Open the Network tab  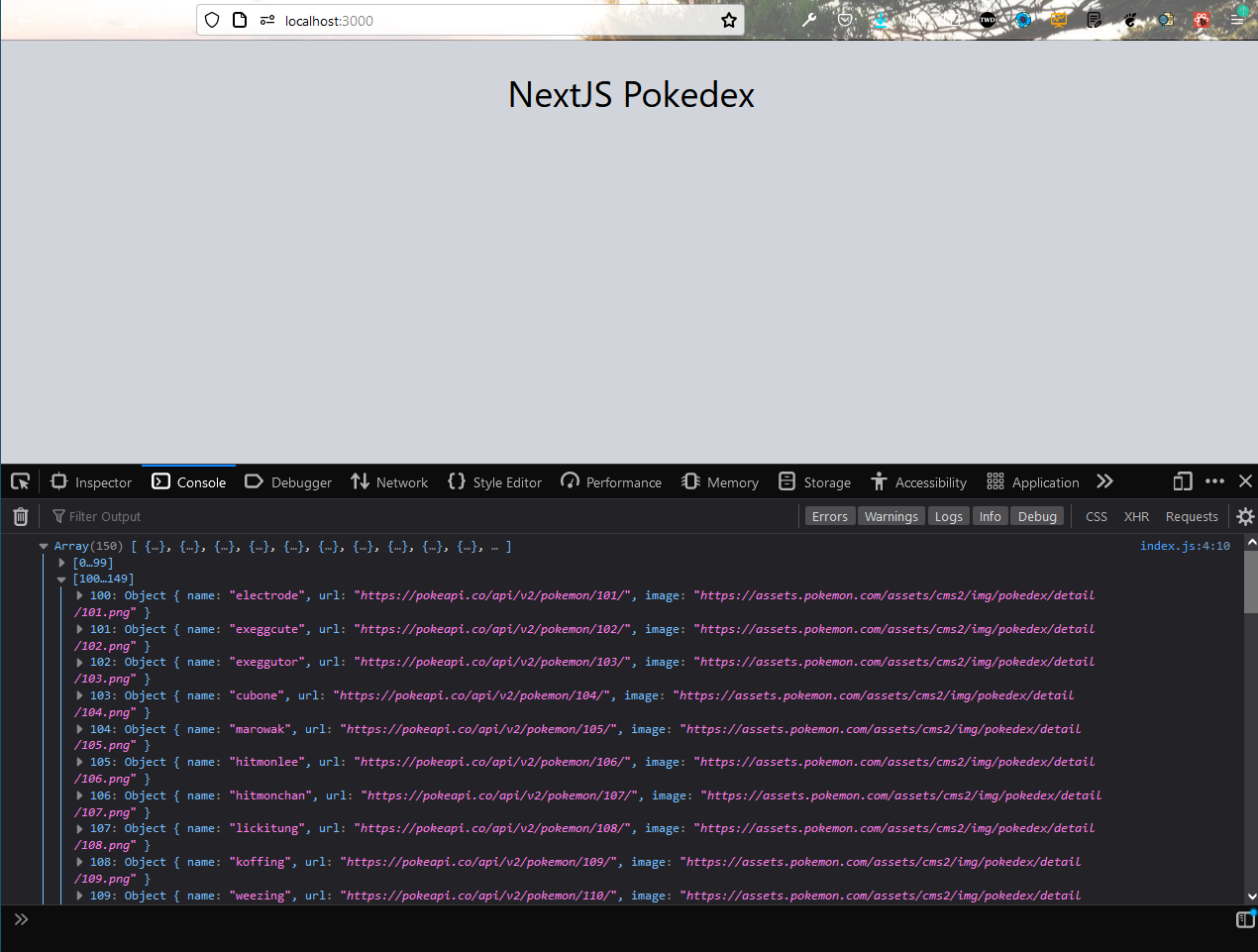tap(389, 482)
